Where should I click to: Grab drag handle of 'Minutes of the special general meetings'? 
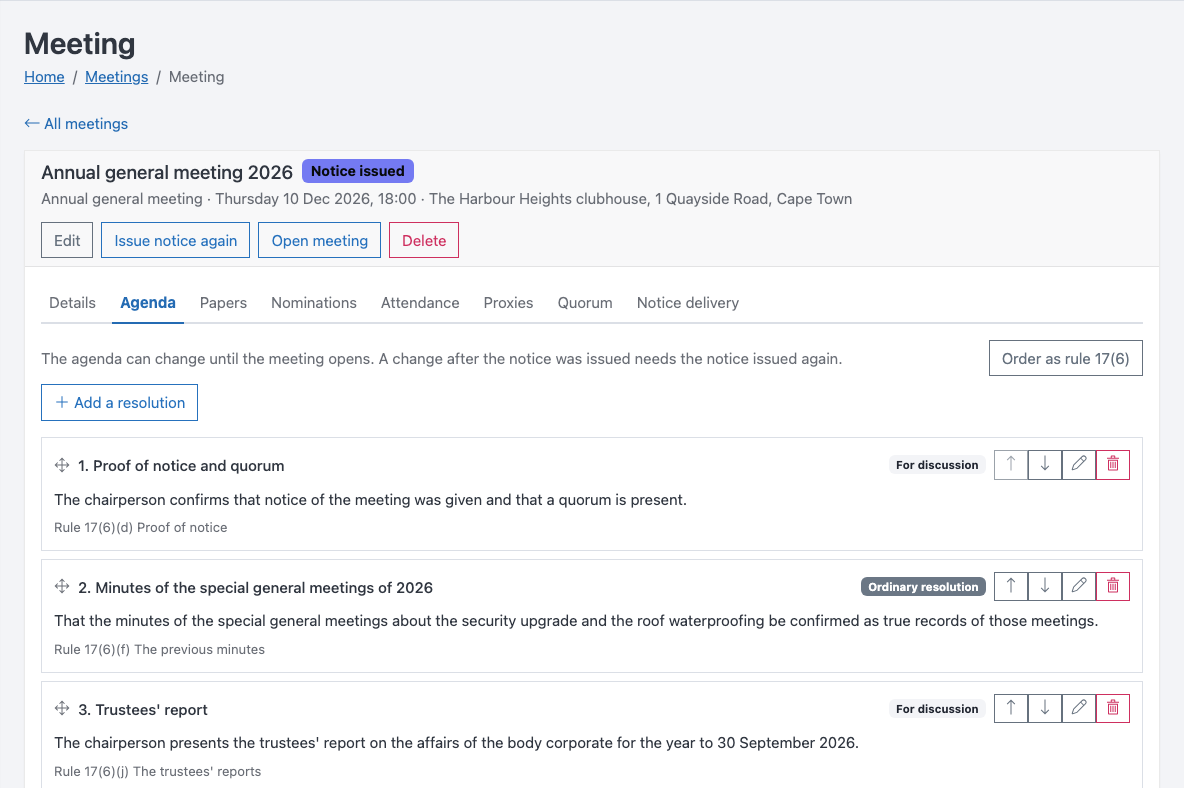pos(62,586)
